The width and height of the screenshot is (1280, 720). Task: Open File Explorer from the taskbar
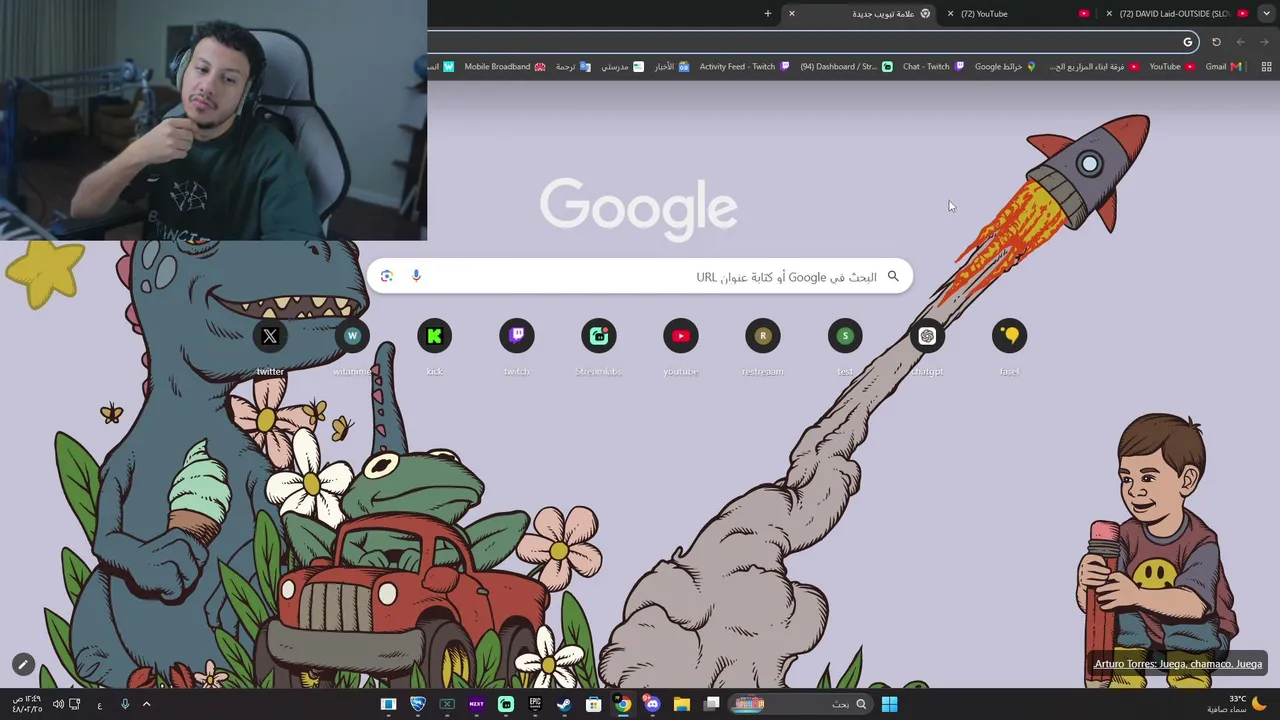coord(682,704)
